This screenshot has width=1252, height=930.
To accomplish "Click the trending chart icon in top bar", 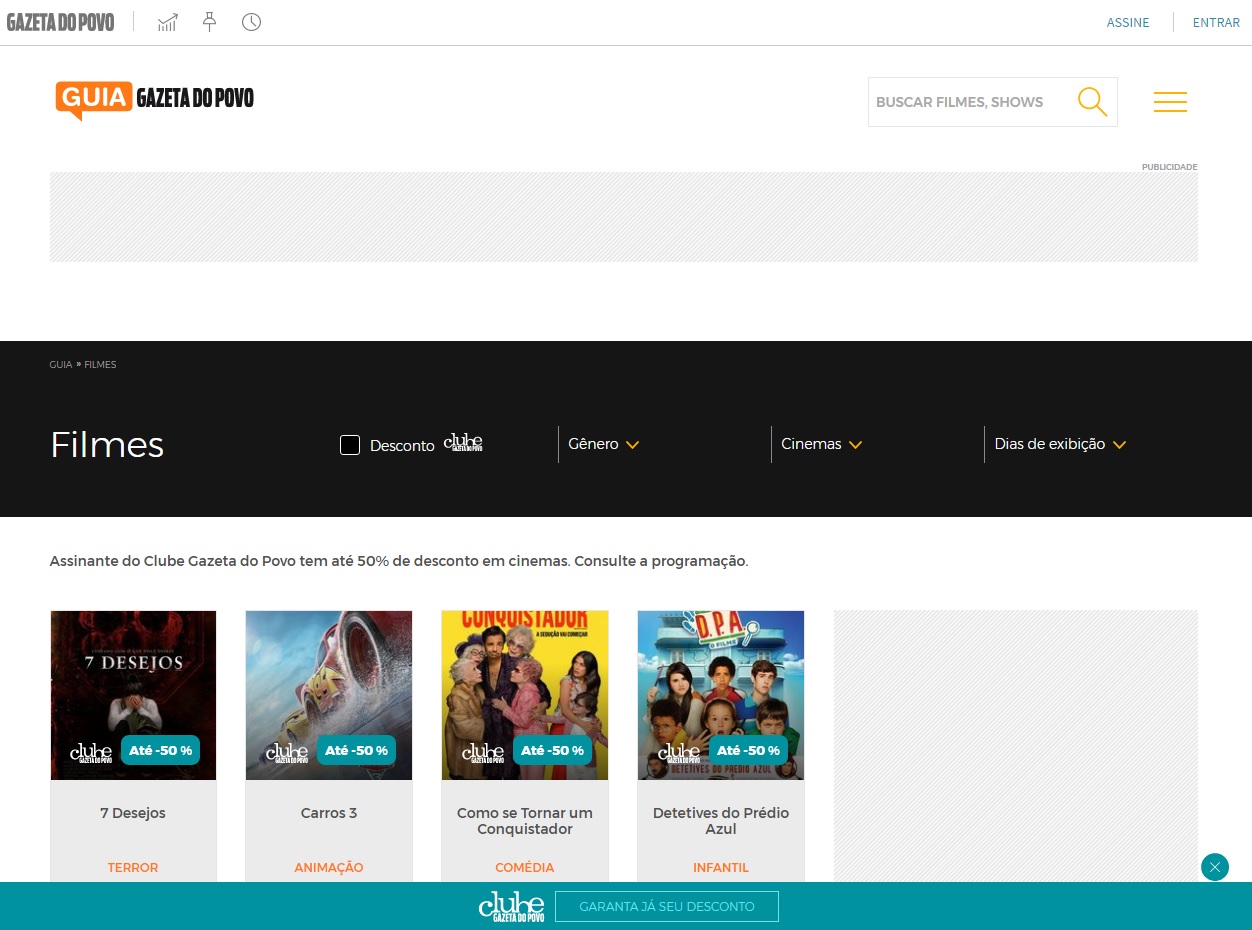I will (168, 22).
